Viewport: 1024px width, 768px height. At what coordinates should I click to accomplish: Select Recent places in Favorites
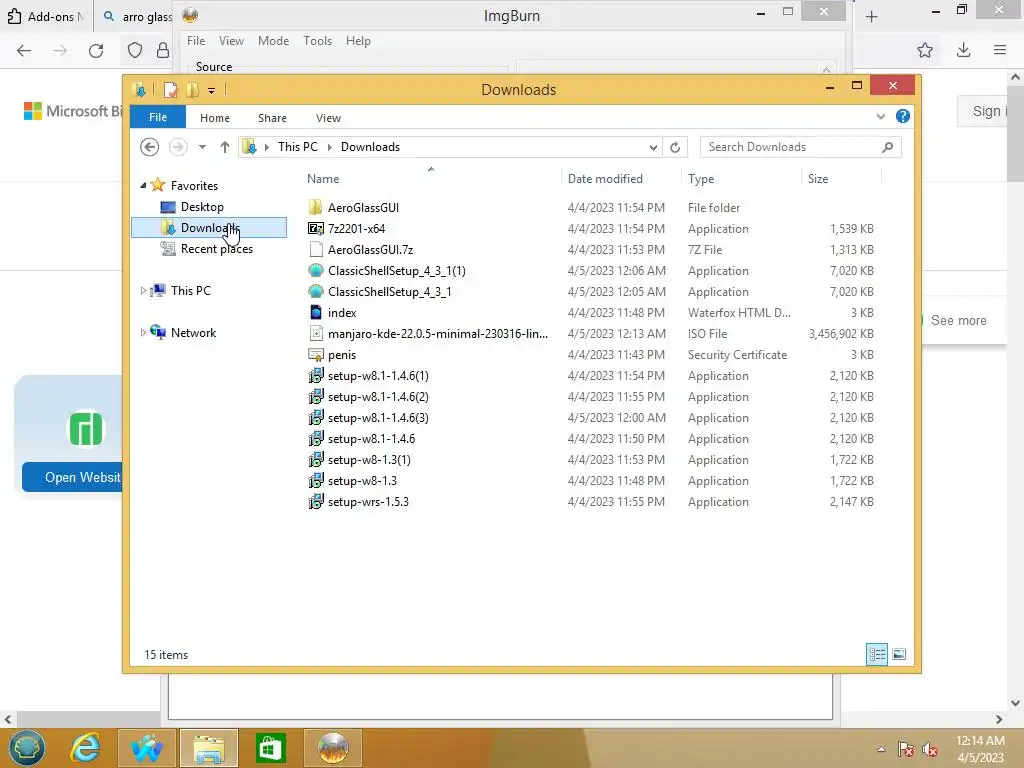[216, 249]
